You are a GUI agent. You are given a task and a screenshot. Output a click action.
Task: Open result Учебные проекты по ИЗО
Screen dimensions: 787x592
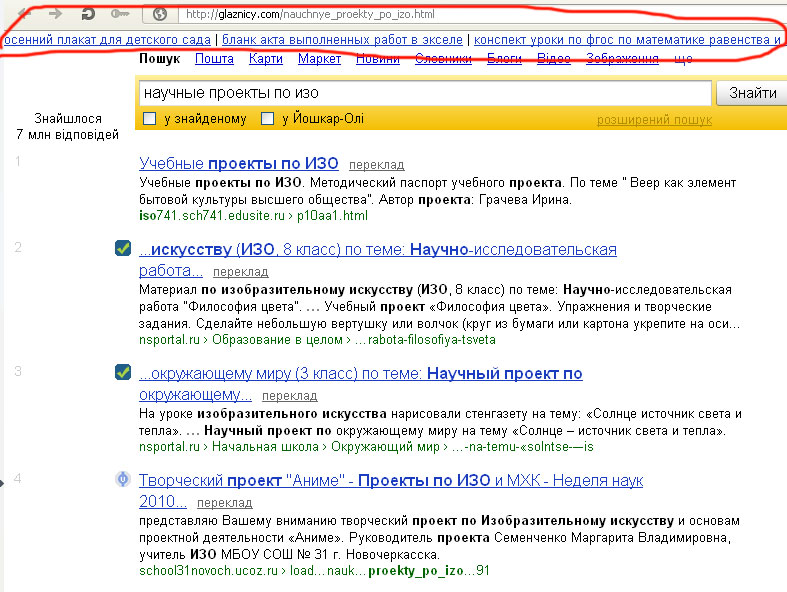tap(238, 163)
